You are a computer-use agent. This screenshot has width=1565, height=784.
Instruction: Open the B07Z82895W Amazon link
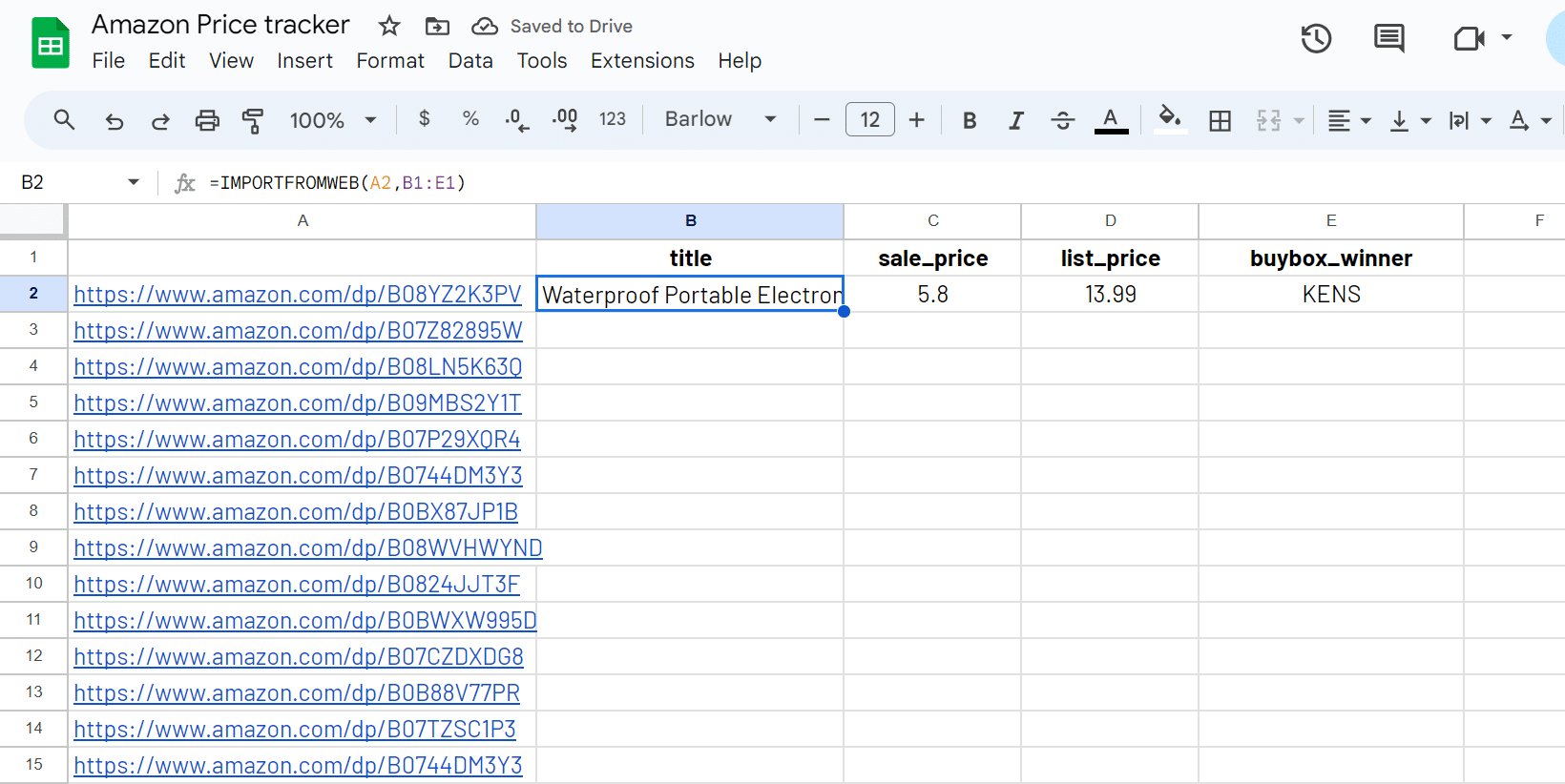click(298, 331)
